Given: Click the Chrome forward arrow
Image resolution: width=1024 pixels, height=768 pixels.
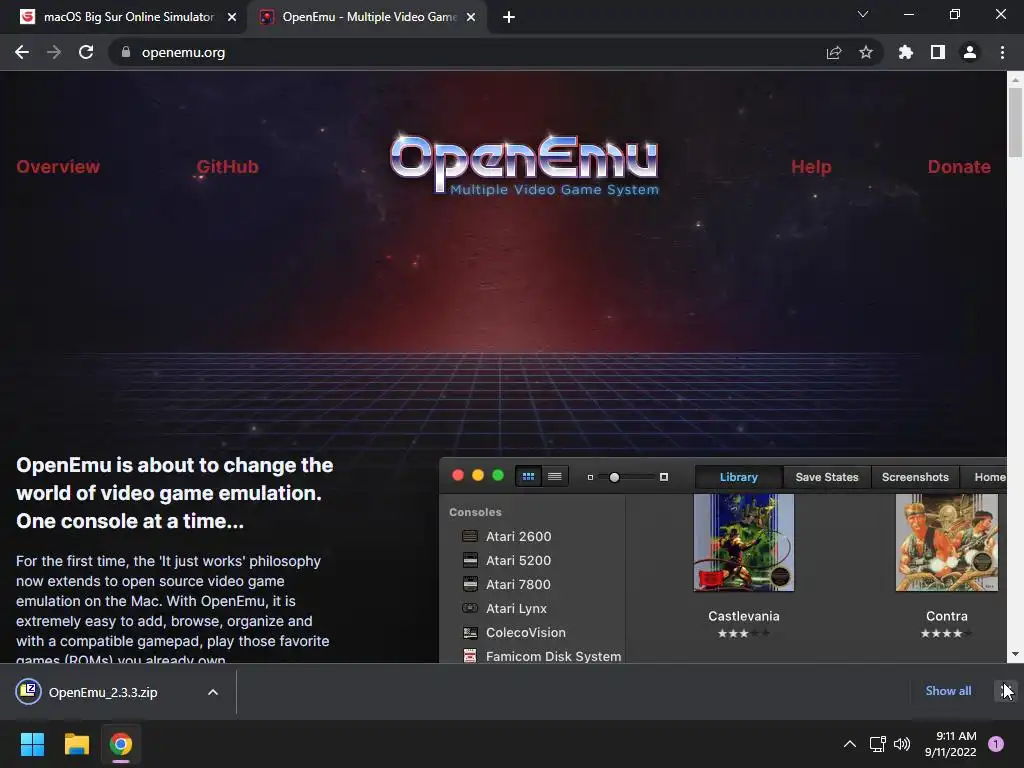Looking at the screenshot, I should [54, 52].
